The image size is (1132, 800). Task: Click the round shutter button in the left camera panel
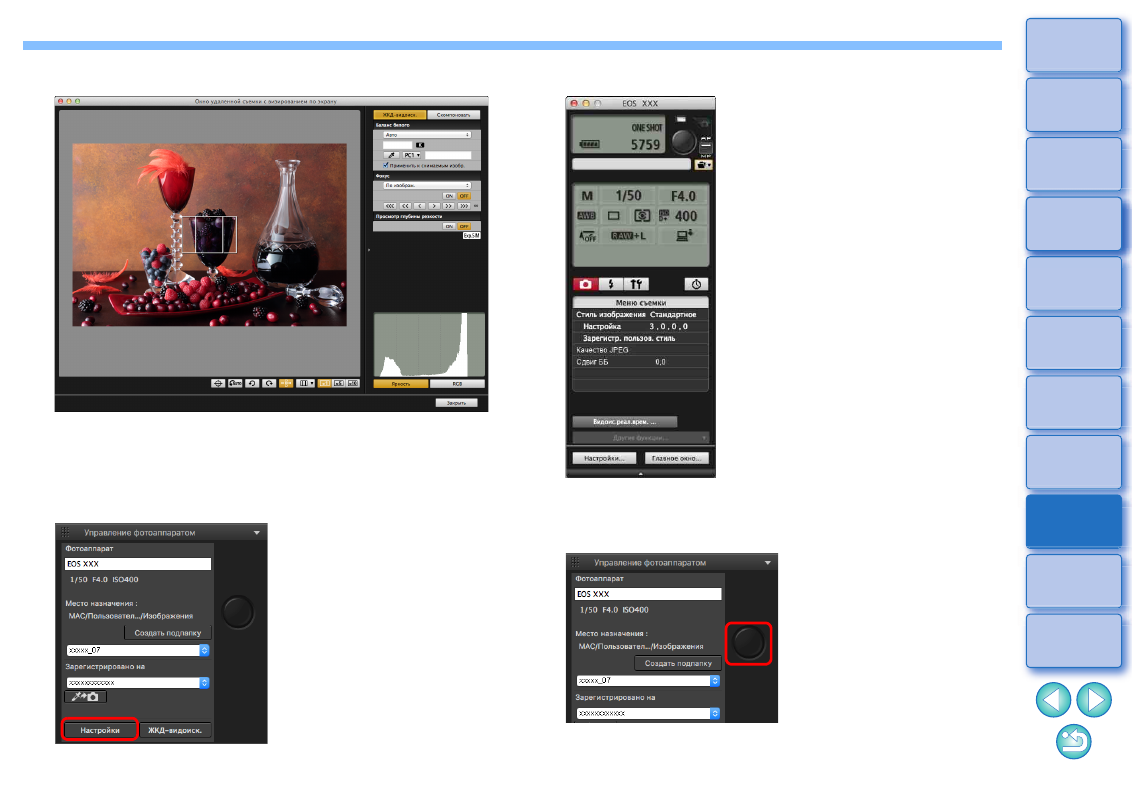[x=238, y=612]
